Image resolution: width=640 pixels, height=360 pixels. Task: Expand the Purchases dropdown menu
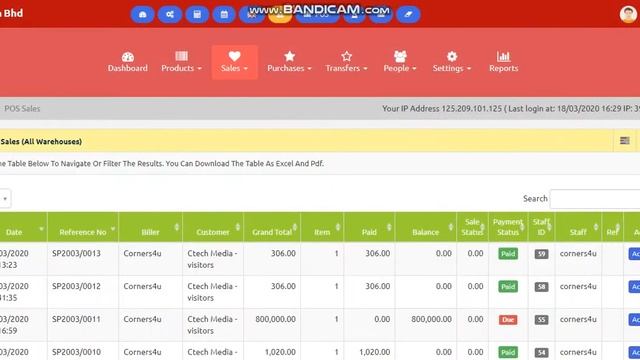(x=289, y=62)
